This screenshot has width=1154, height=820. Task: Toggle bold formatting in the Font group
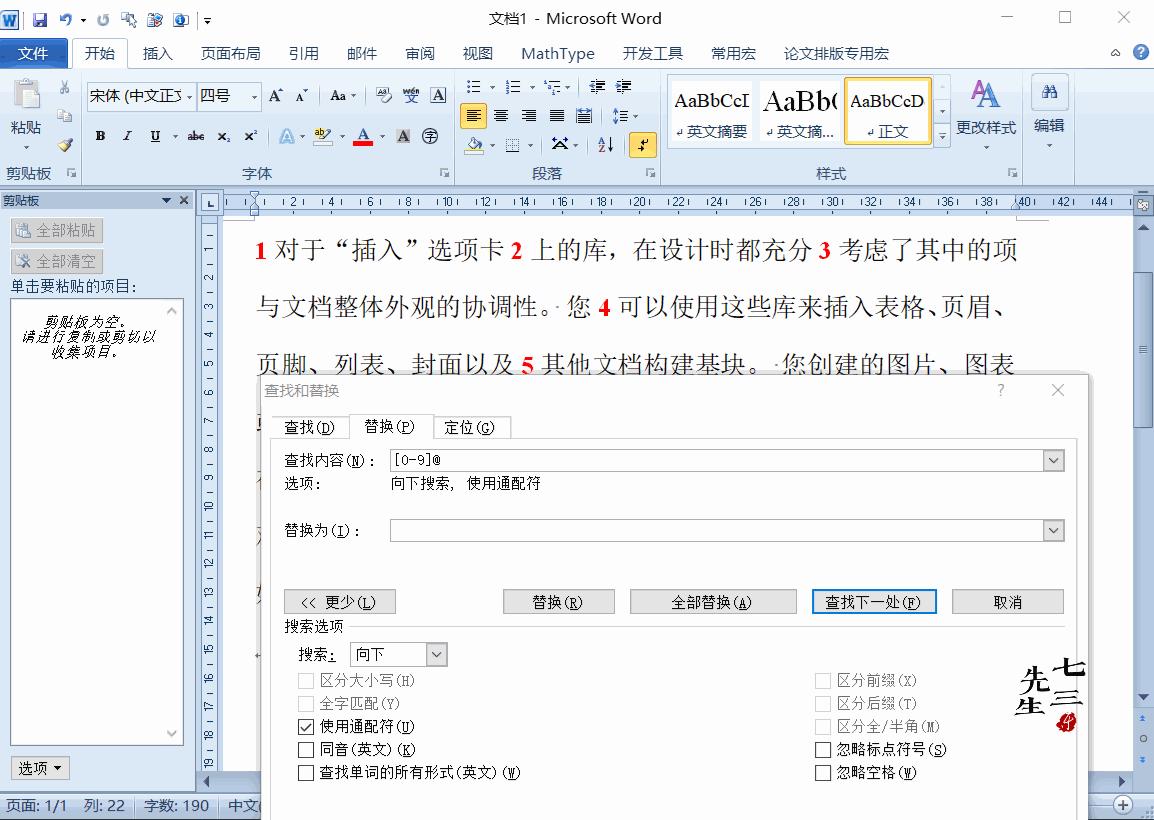(x=99, y=136)
